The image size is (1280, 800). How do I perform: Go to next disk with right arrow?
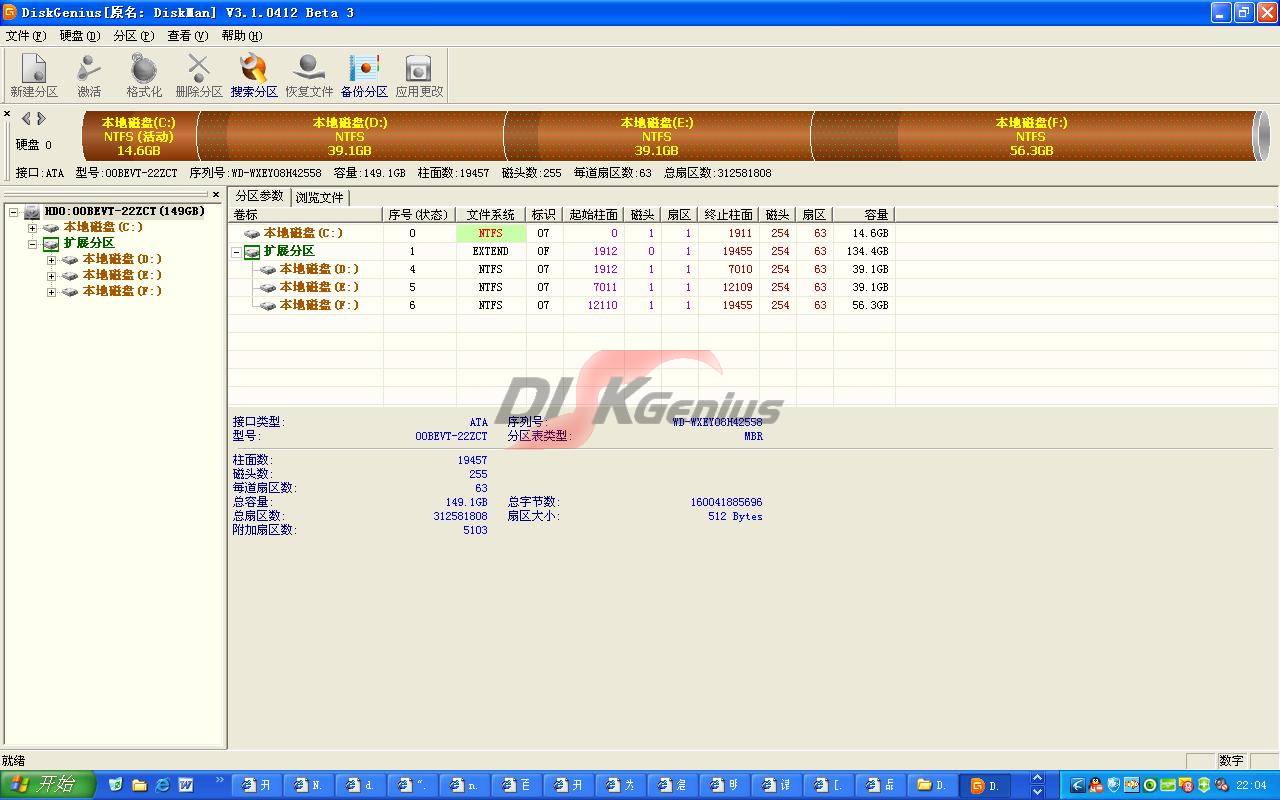click(41, 118)
